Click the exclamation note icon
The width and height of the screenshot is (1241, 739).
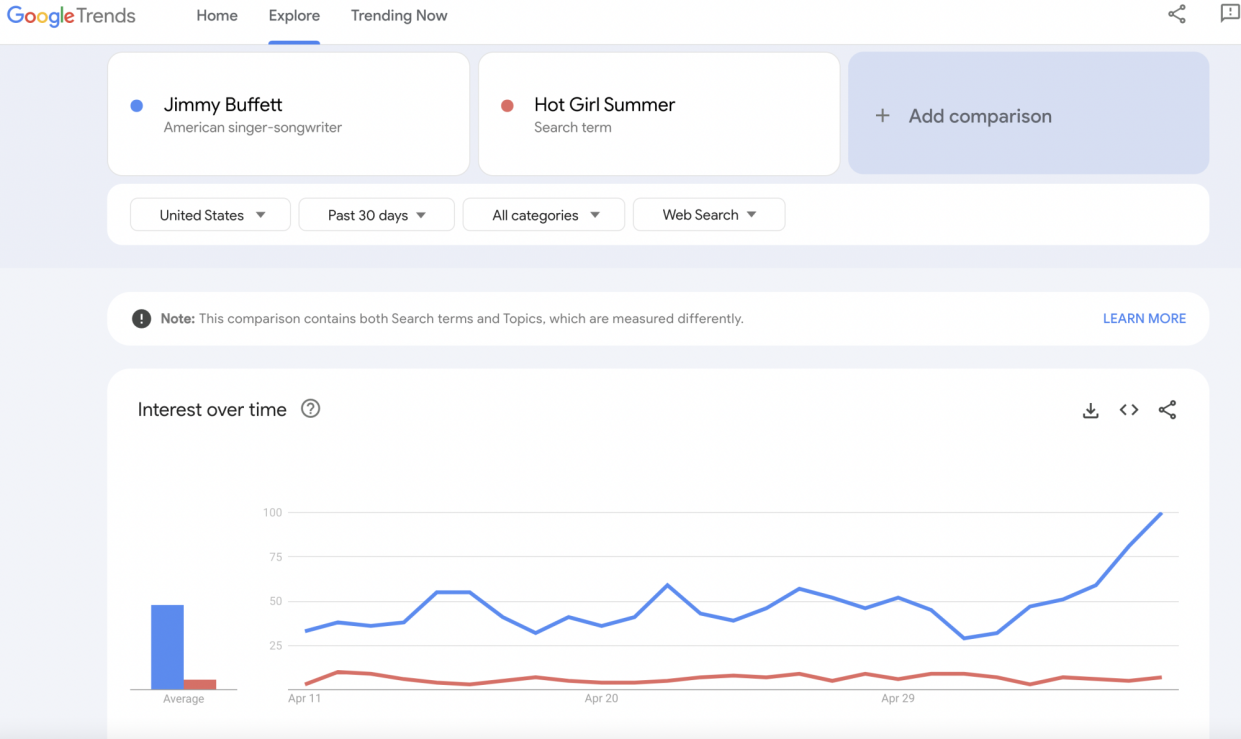[x=142, y=319]
